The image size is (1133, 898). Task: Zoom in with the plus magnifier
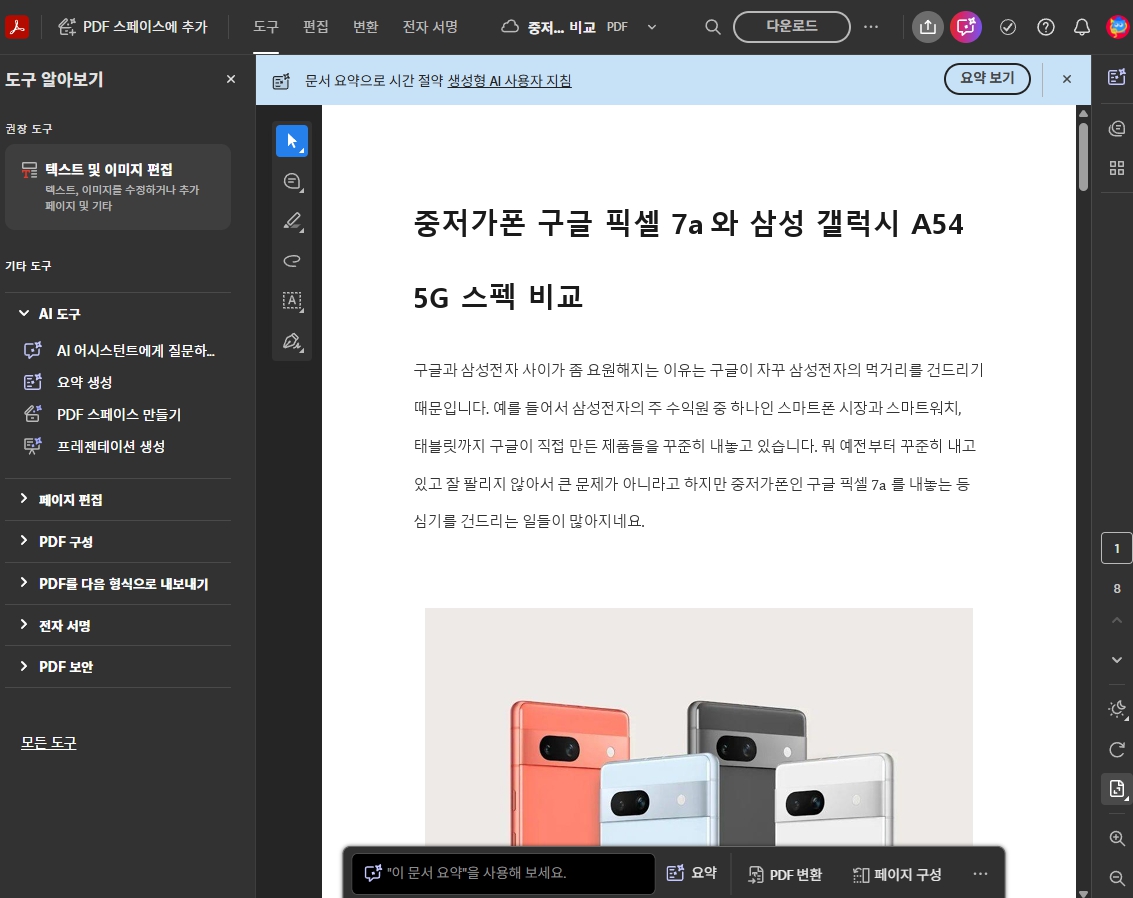pyautogui.click(x=1117, y=838)
